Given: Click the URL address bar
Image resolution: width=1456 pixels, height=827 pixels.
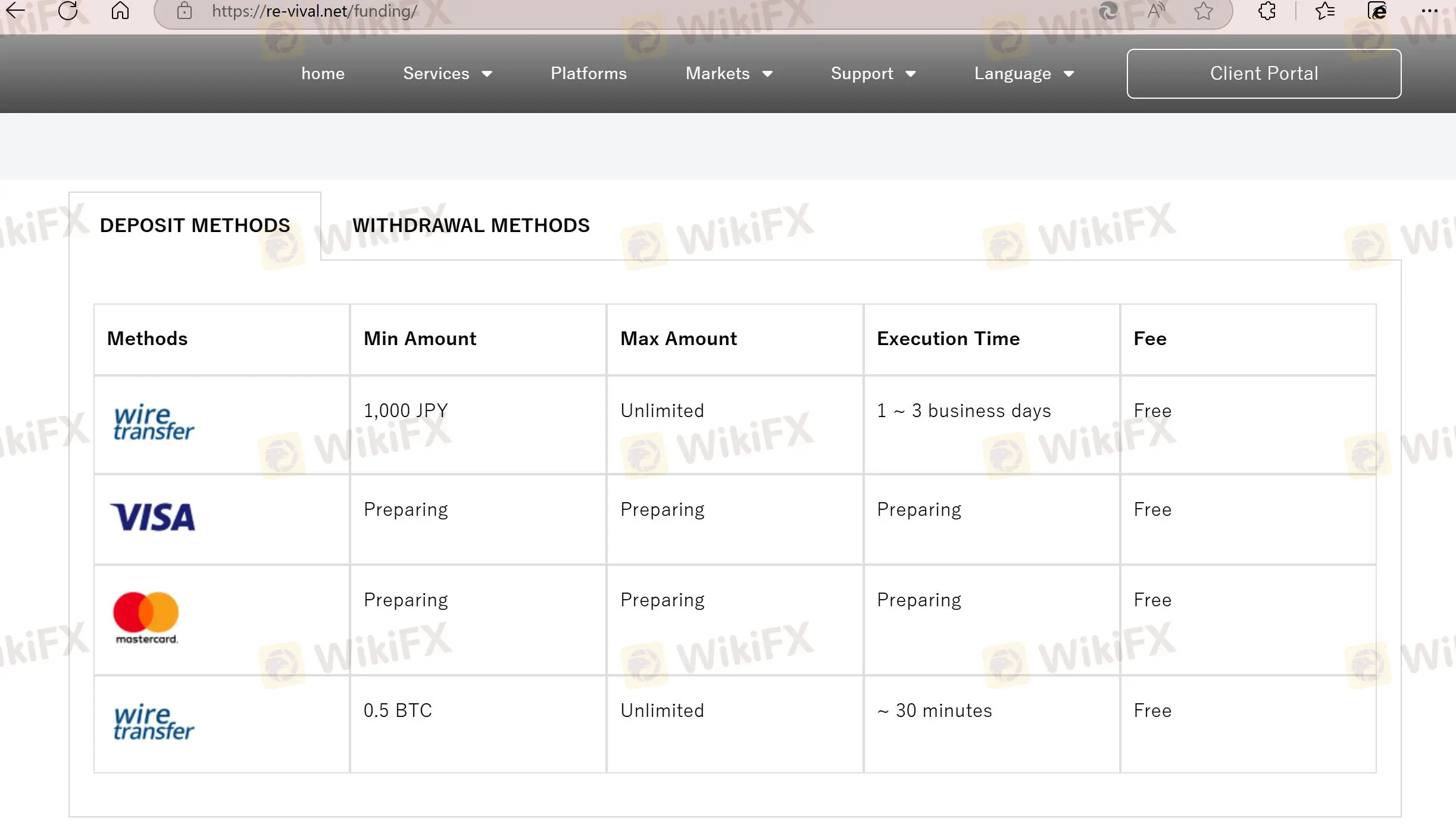Looking at the screenshot, I should (x=595, y=11).
